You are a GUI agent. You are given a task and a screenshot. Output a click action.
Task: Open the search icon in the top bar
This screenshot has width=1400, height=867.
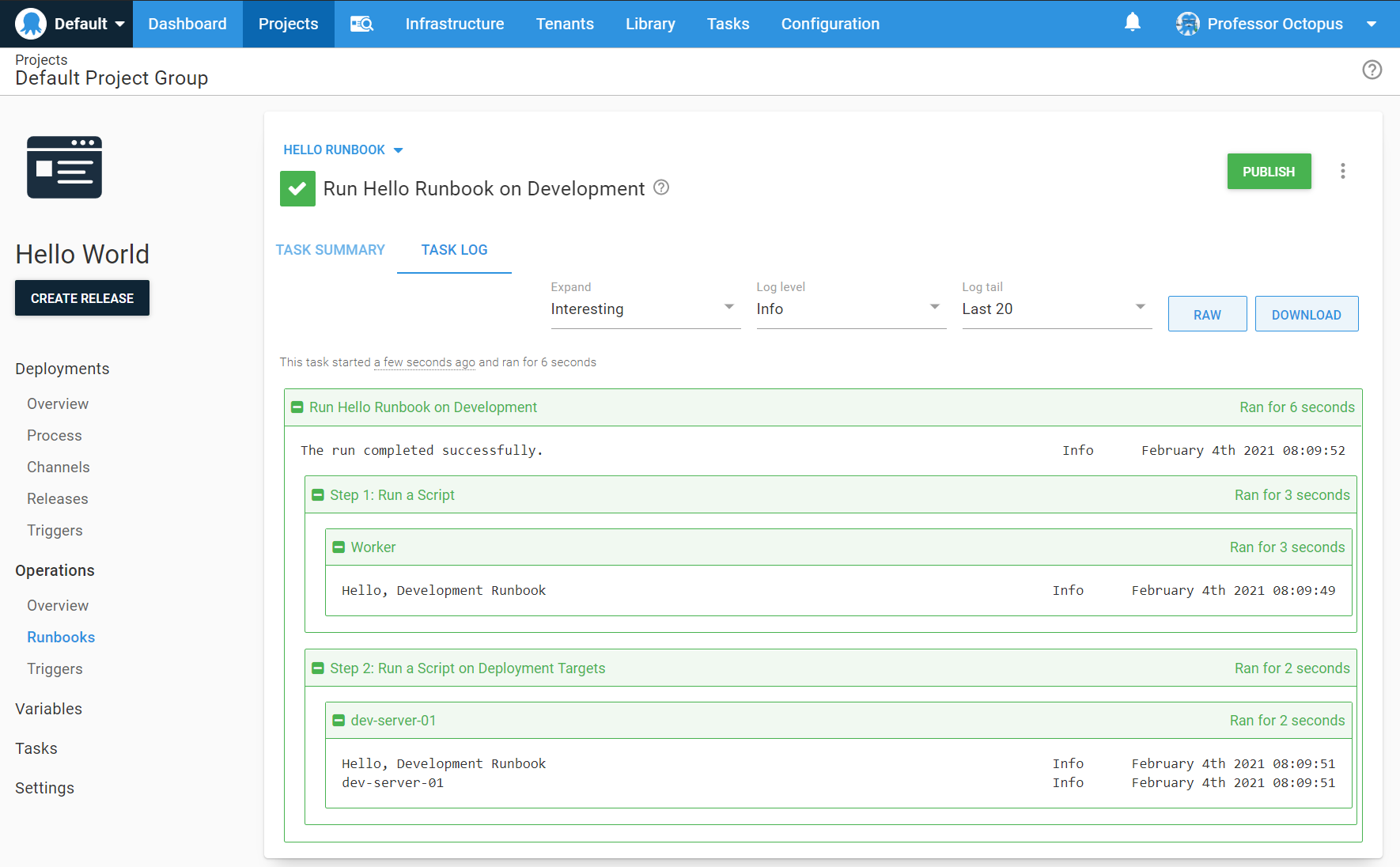coord(361,24)
